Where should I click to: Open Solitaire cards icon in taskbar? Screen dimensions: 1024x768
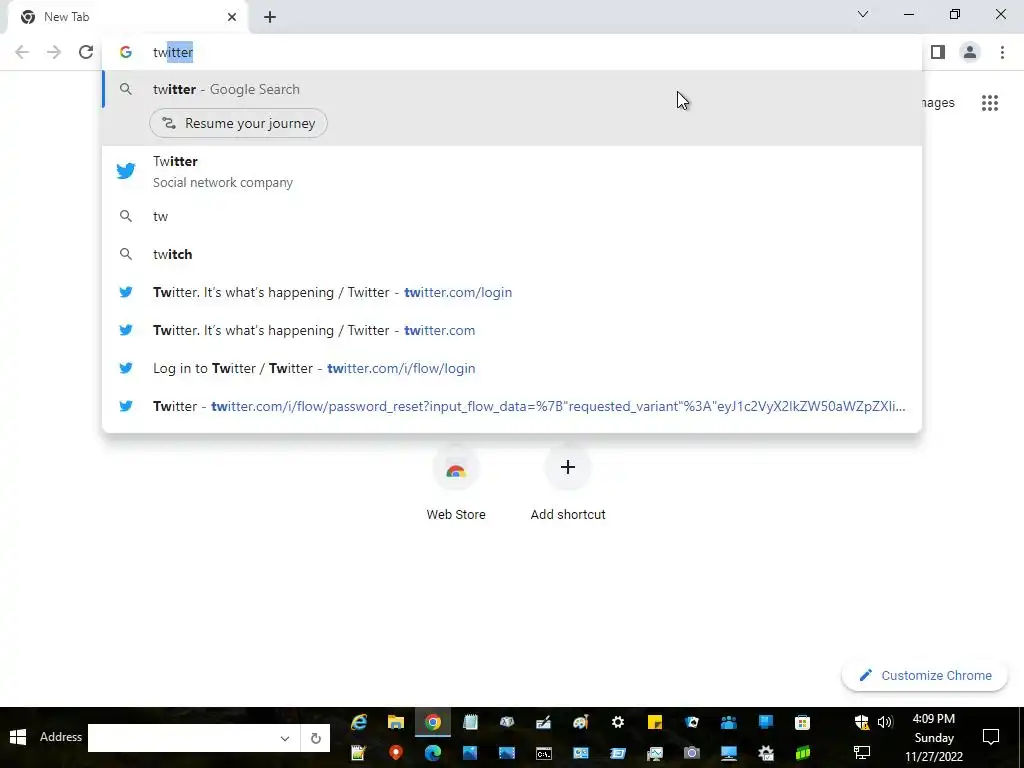coord(692,722)
